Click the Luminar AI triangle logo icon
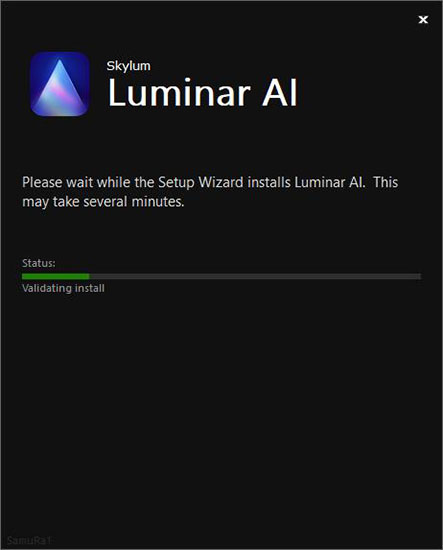This screenshot has width=443, height=550. [x=60, y=84]
